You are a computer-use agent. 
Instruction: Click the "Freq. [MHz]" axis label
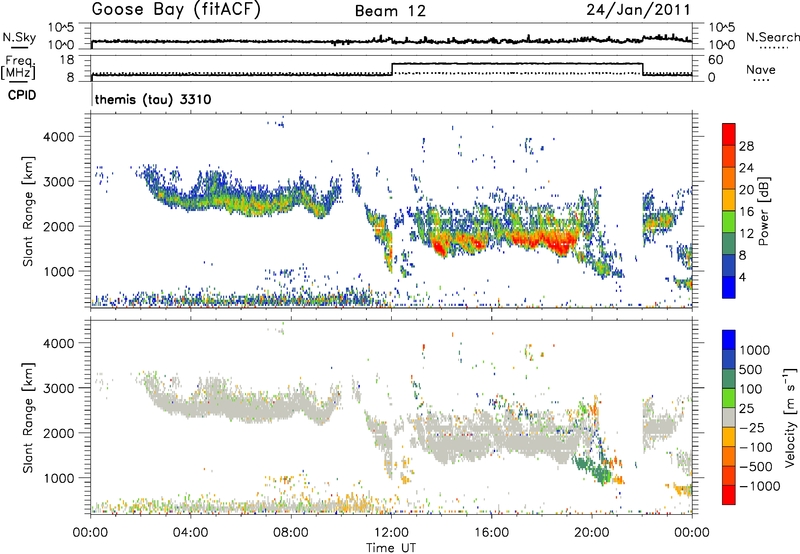[19, 67]
